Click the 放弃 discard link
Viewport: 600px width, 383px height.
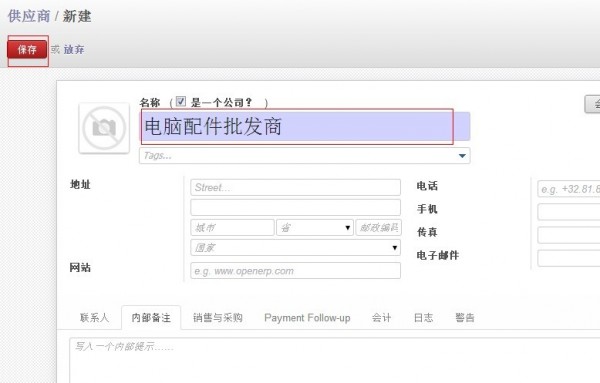click(x=74, y=50)
